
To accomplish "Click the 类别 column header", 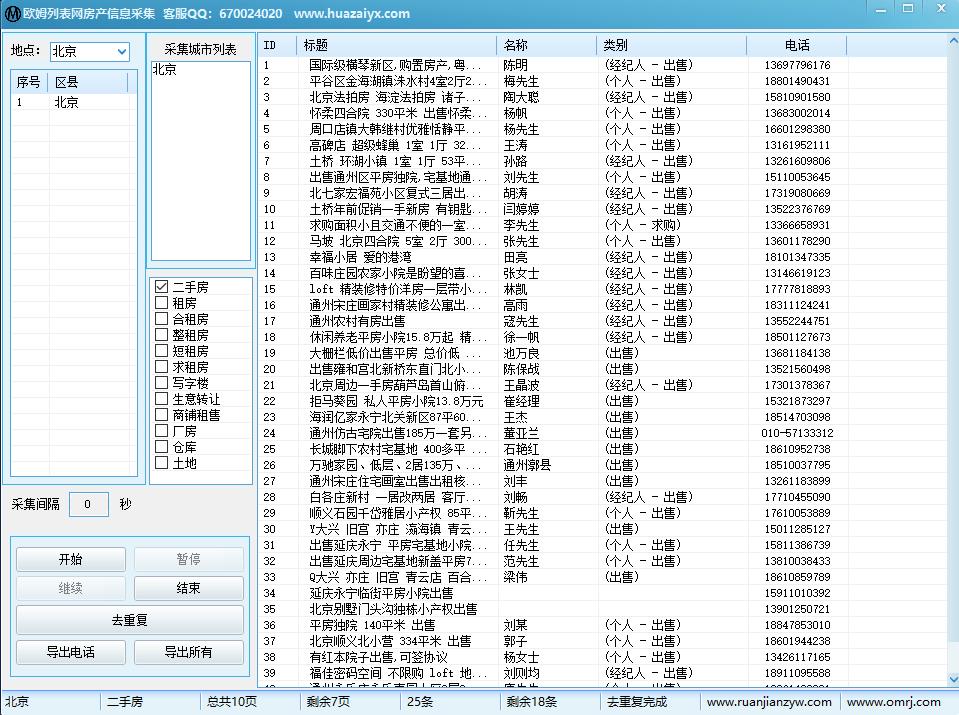I will [672, 45].
